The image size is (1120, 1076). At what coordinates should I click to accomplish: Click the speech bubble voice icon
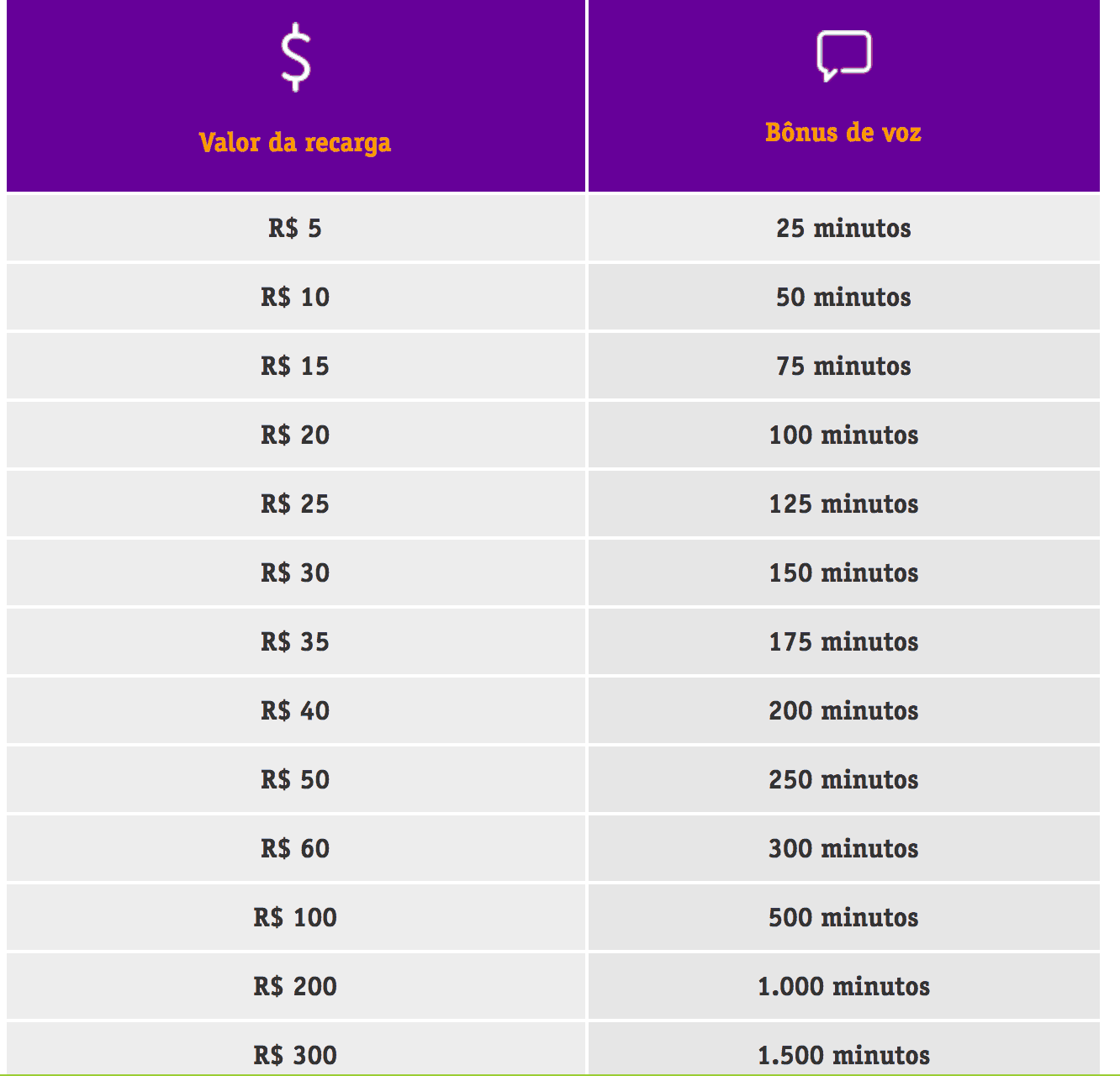[x=844, y=55]
